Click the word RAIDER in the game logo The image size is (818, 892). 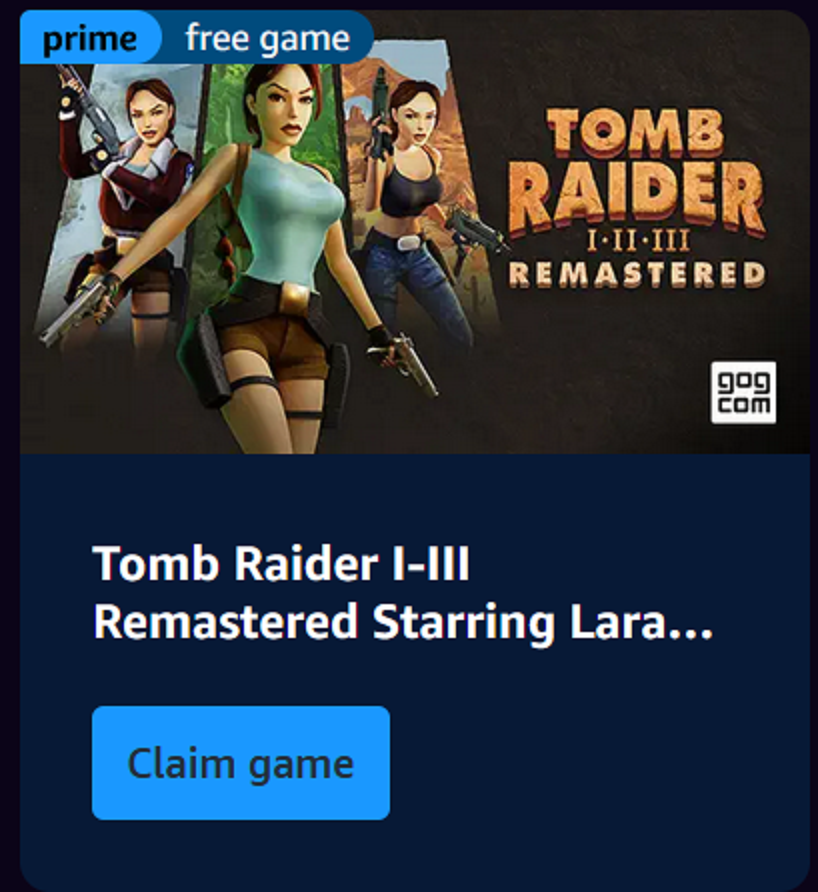tap(636, 195)
